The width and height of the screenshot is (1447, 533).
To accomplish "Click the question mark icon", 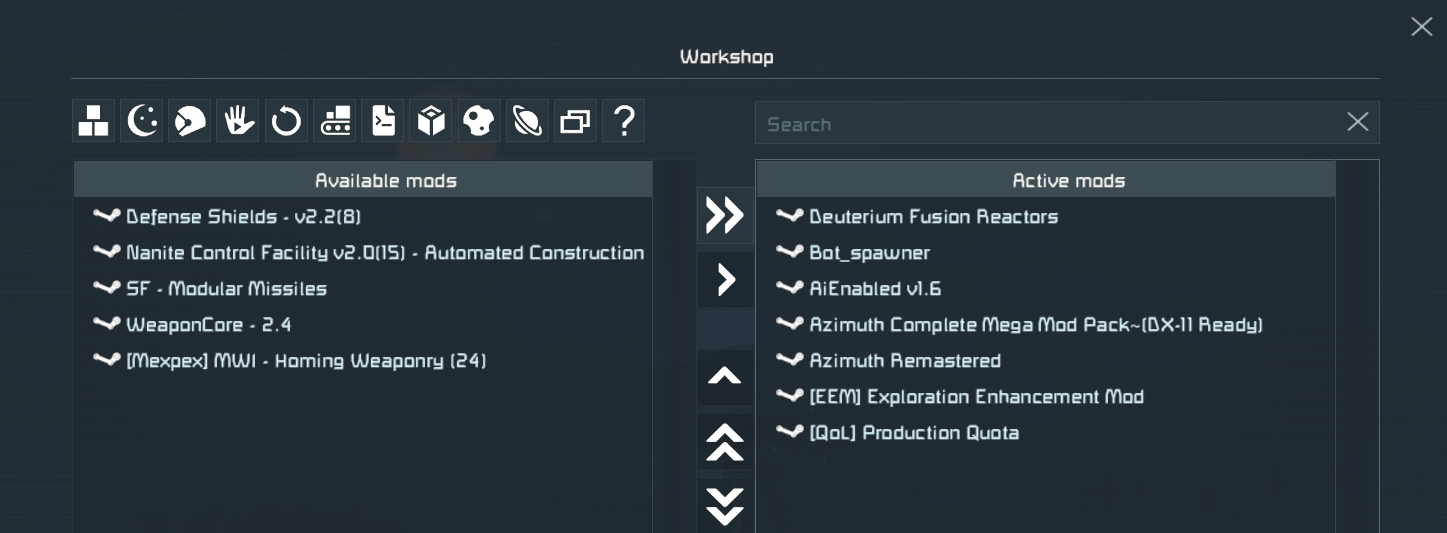I will click(624, 121).
